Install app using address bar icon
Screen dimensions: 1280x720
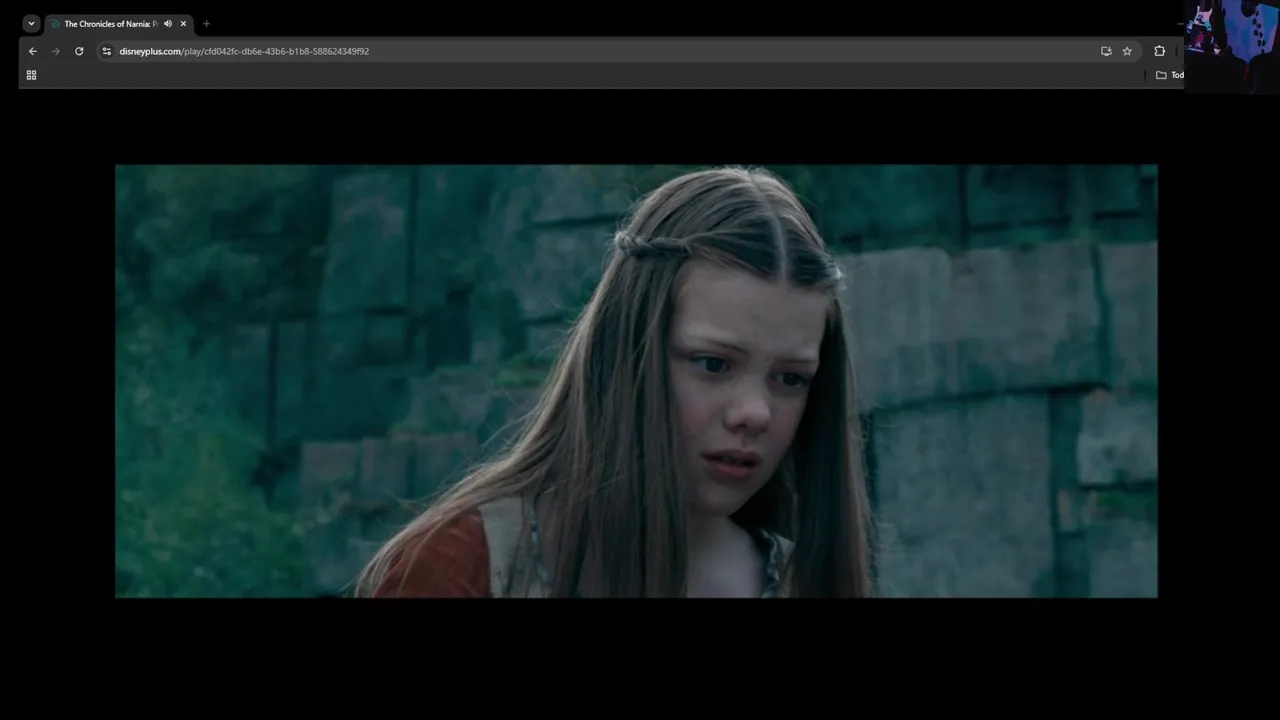click(1106, 51)
